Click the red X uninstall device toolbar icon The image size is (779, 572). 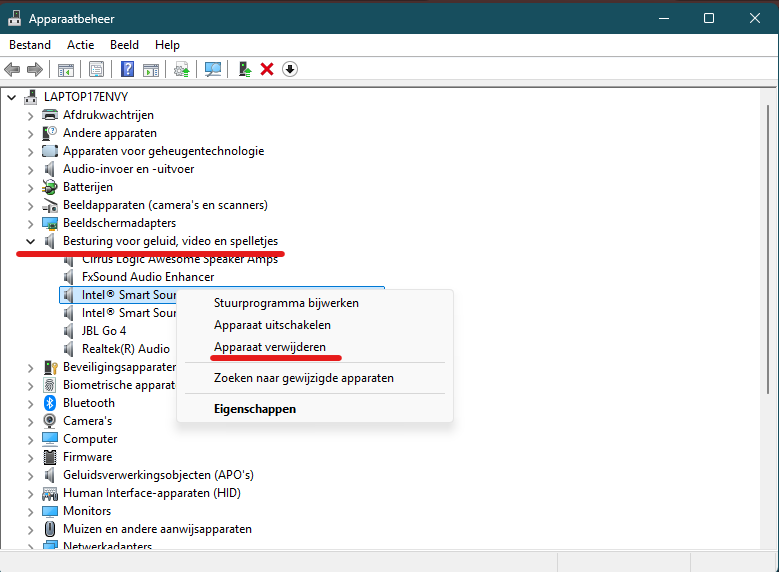267,69
